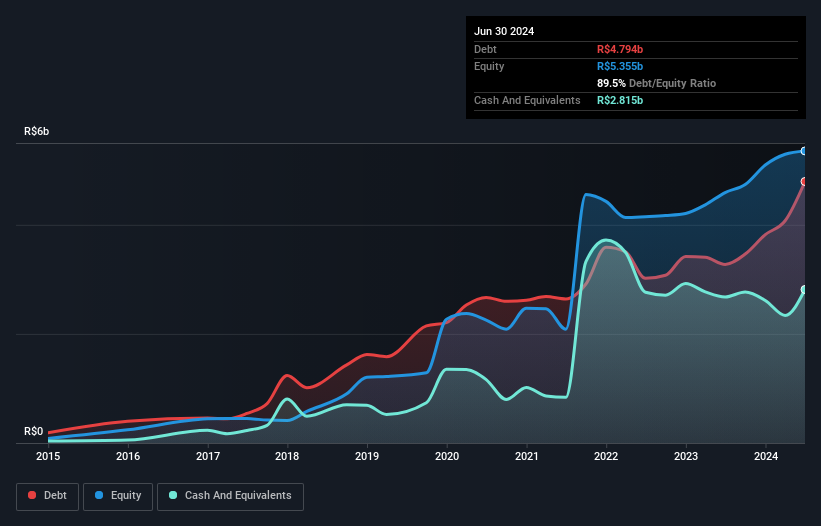This screenshot has height=526, width=821.
Task: Click the red Debt endpoint marker
Action: (804, 182)
